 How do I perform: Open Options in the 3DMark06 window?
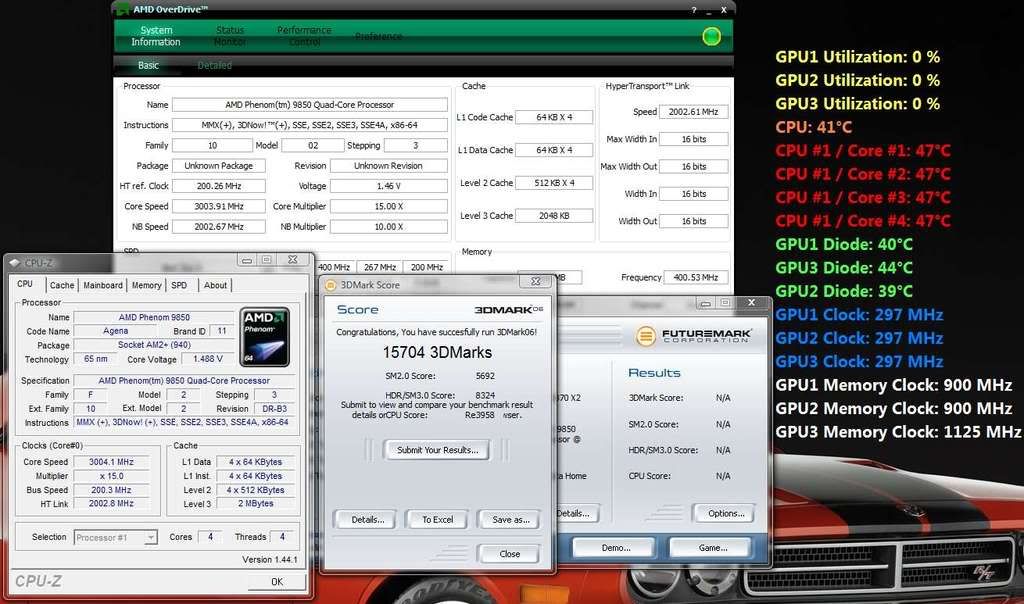coord(726,513)
